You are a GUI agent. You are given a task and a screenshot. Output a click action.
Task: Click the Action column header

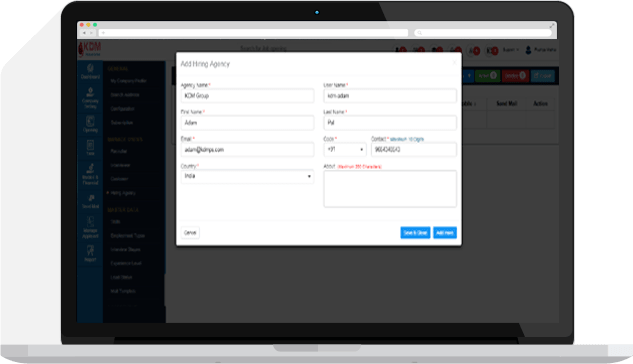(x=540, y=104)
